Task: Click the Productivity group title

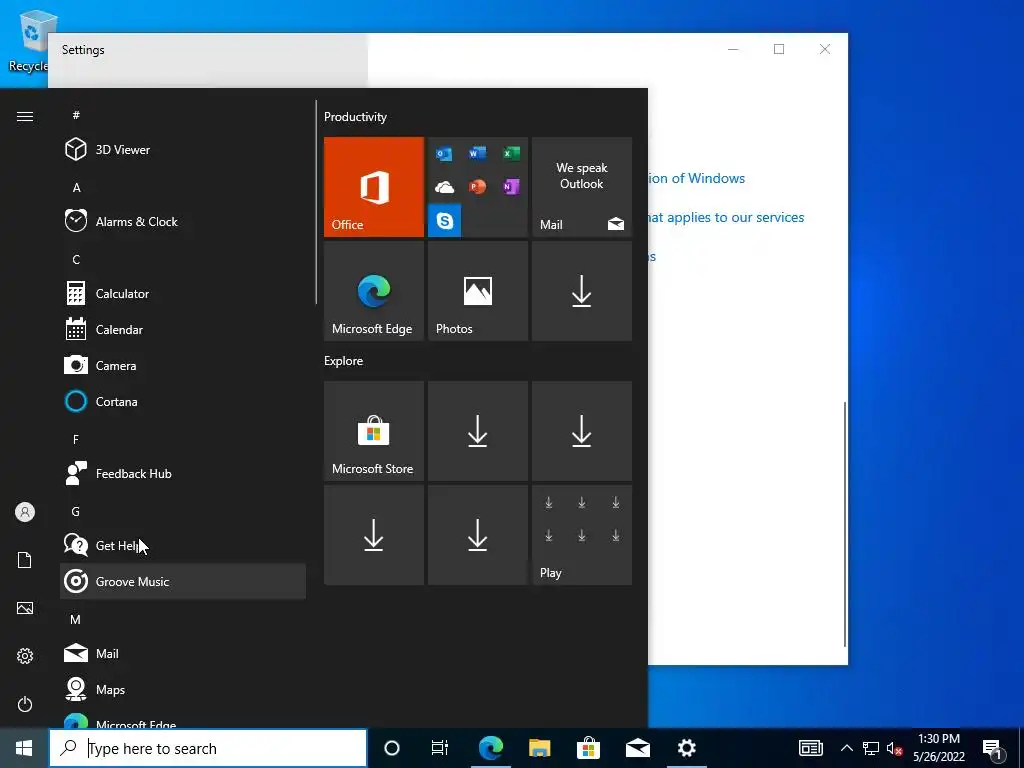Action: 355,117
